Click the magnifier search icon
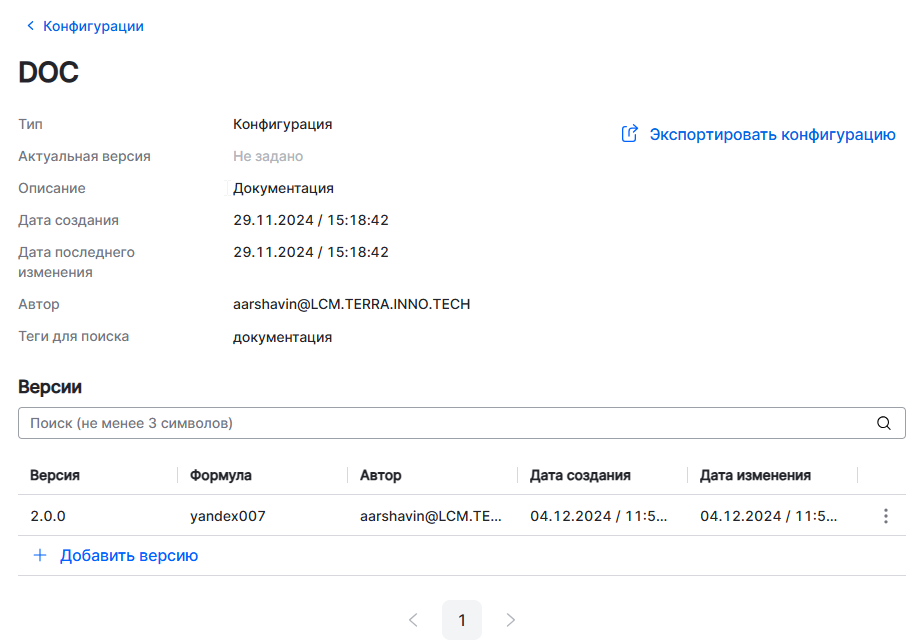Viewport: 924px width, 642px height. point(884,423)
